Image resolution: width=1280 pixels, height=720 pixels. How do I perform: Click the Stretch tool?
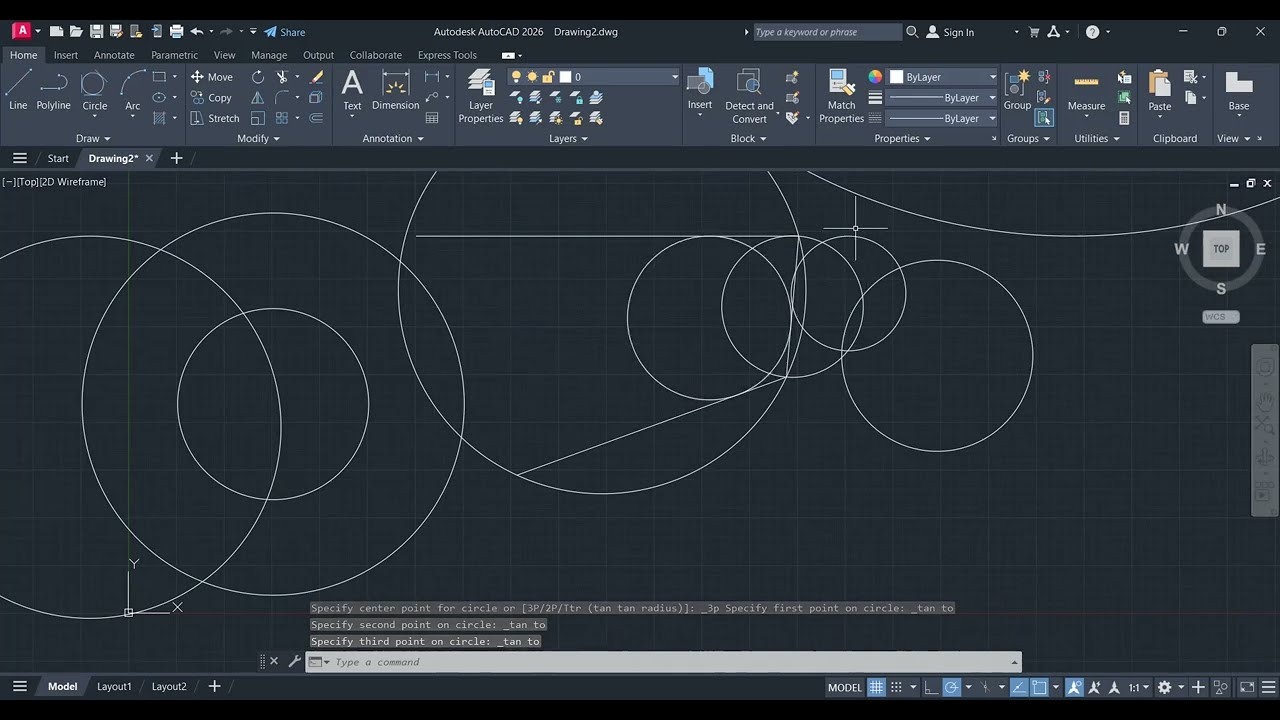click(x=214, y=118)
